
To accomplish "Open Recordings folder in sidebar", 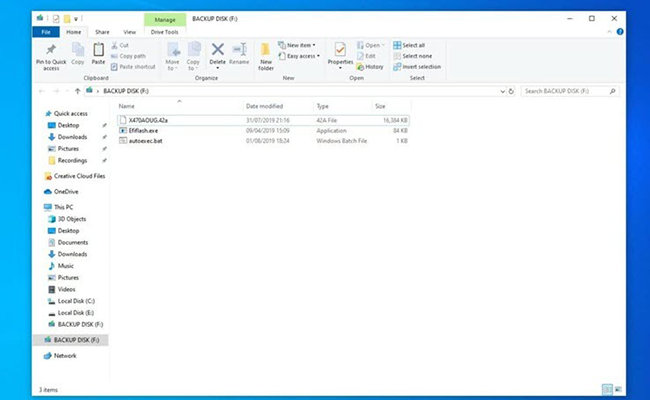I will point(68,160).
